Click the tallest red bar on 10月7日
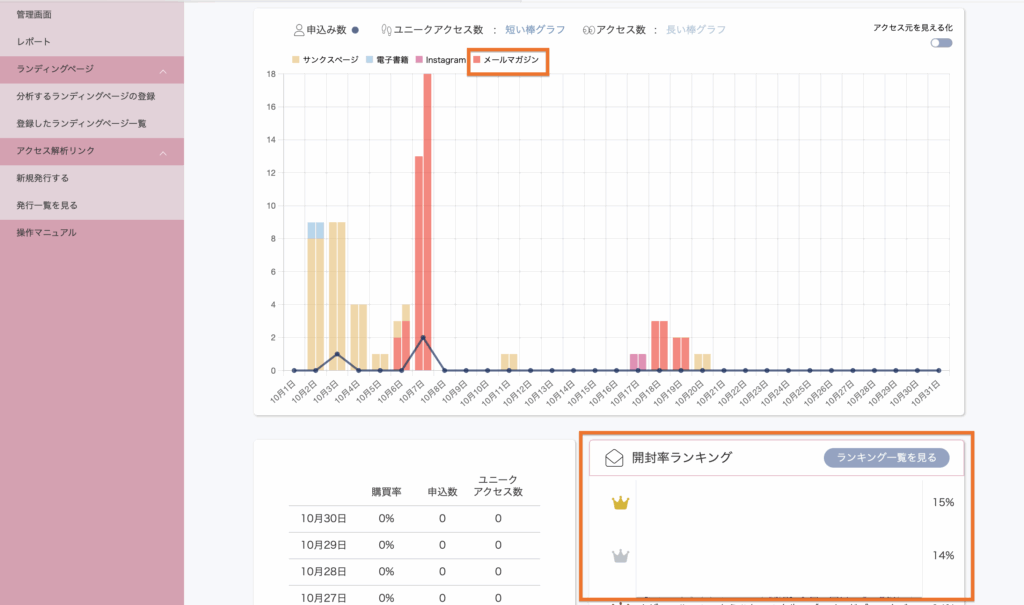This screenshot has width=1024, height=605. click(x=427, y=220)
